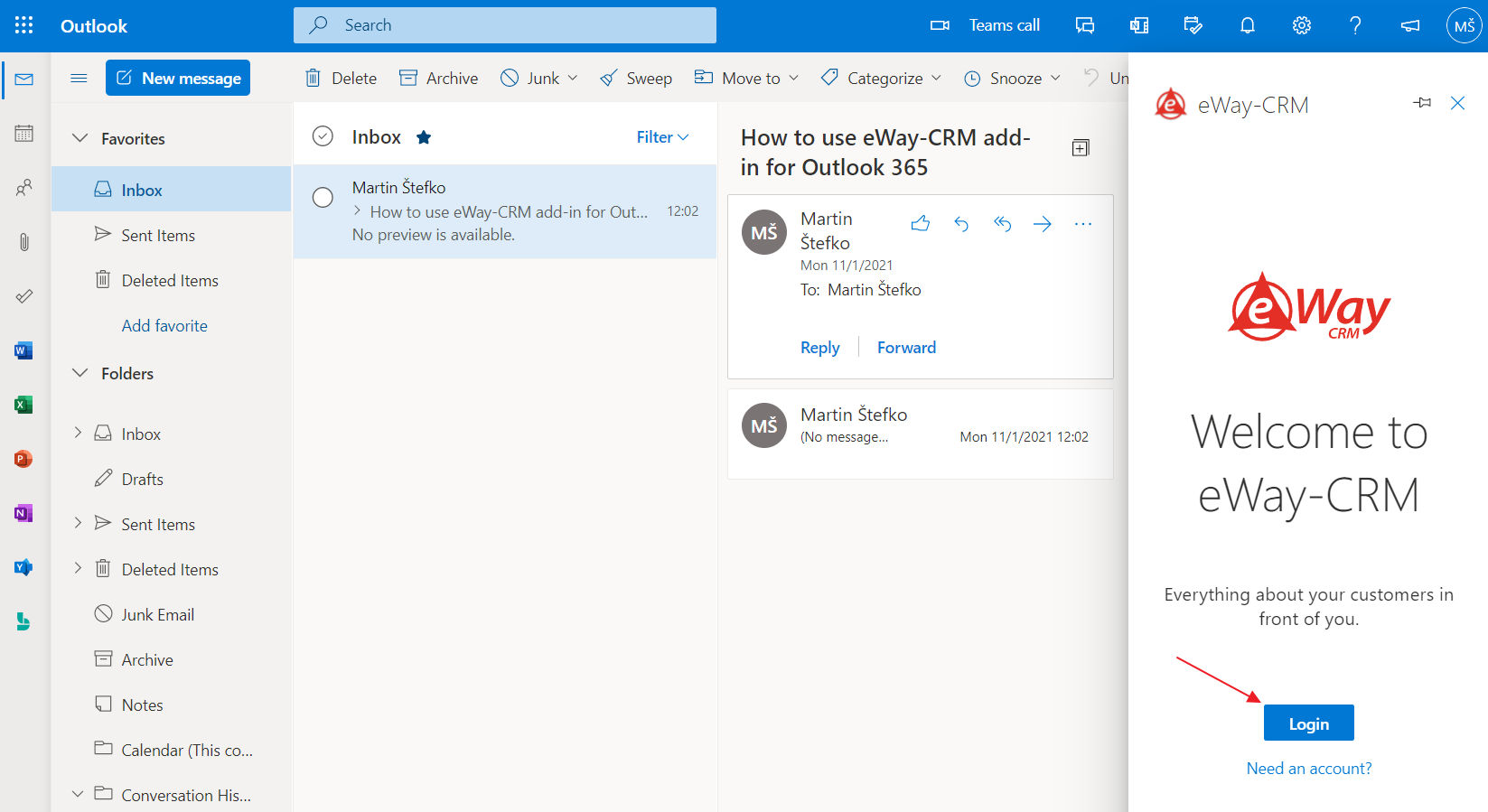Open the Filter dropdown
The width and height of the screenshot is (1488, 812).
tap(662, 137)
